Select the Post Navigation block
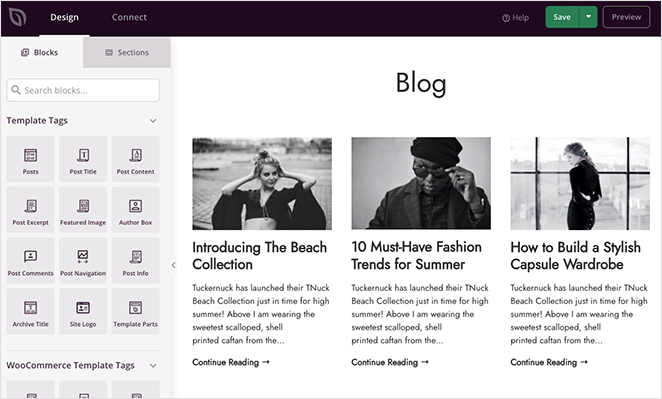This screenshot has height=399, width=662. point(83,261)
